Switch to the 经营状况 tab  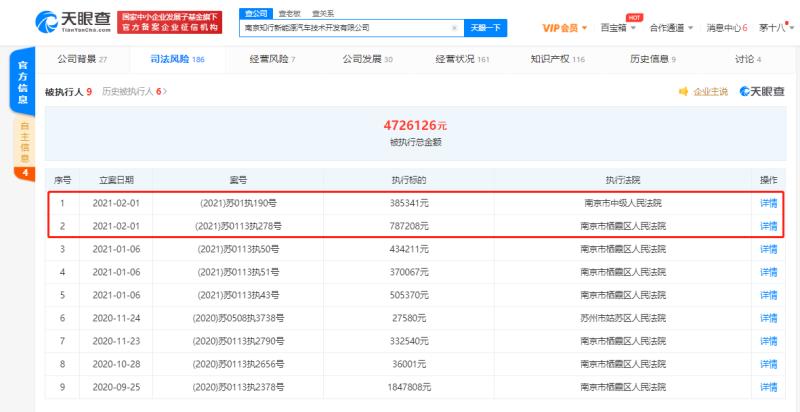pyautogui.click(x=462, y=59)
